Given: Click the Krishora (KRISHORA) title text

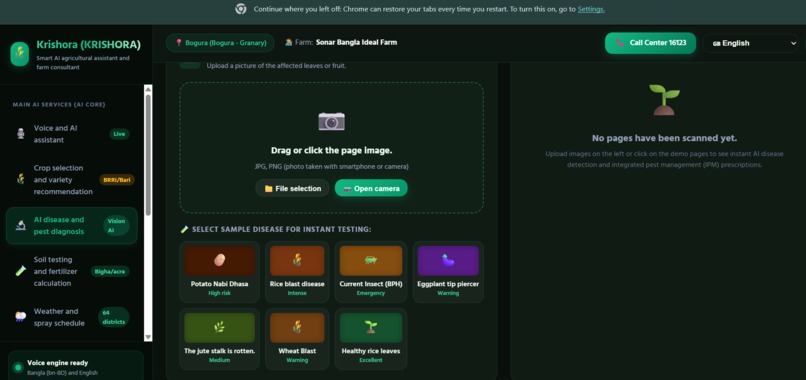Looking at the screenshot, I should 88,45.
